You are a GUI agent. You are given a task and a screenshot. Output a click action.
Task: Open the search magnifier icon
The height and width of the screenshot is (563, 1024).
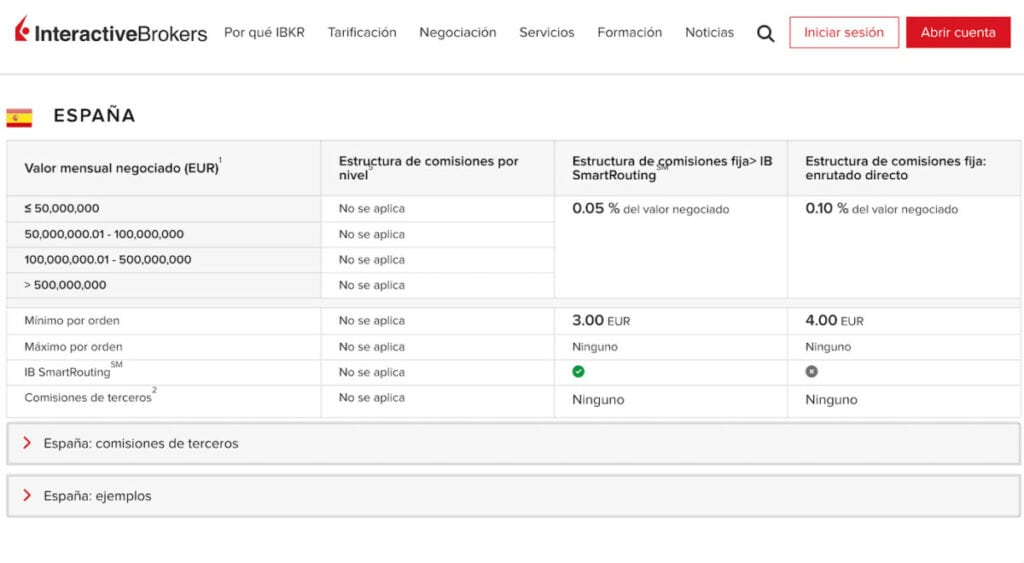[x=765, y=33]
